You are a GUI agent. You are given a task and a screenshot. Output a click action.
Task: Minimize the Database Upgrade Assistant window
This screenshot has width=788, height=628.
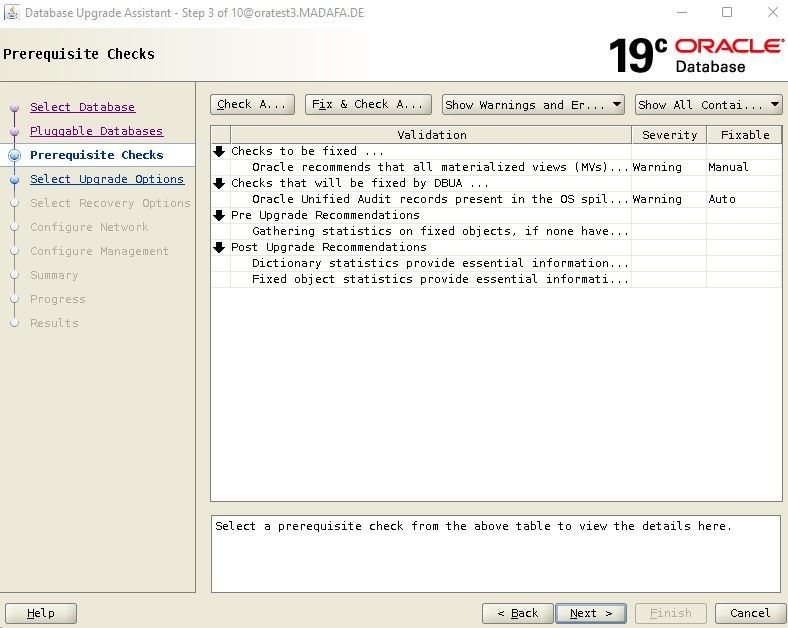point(682,12)
